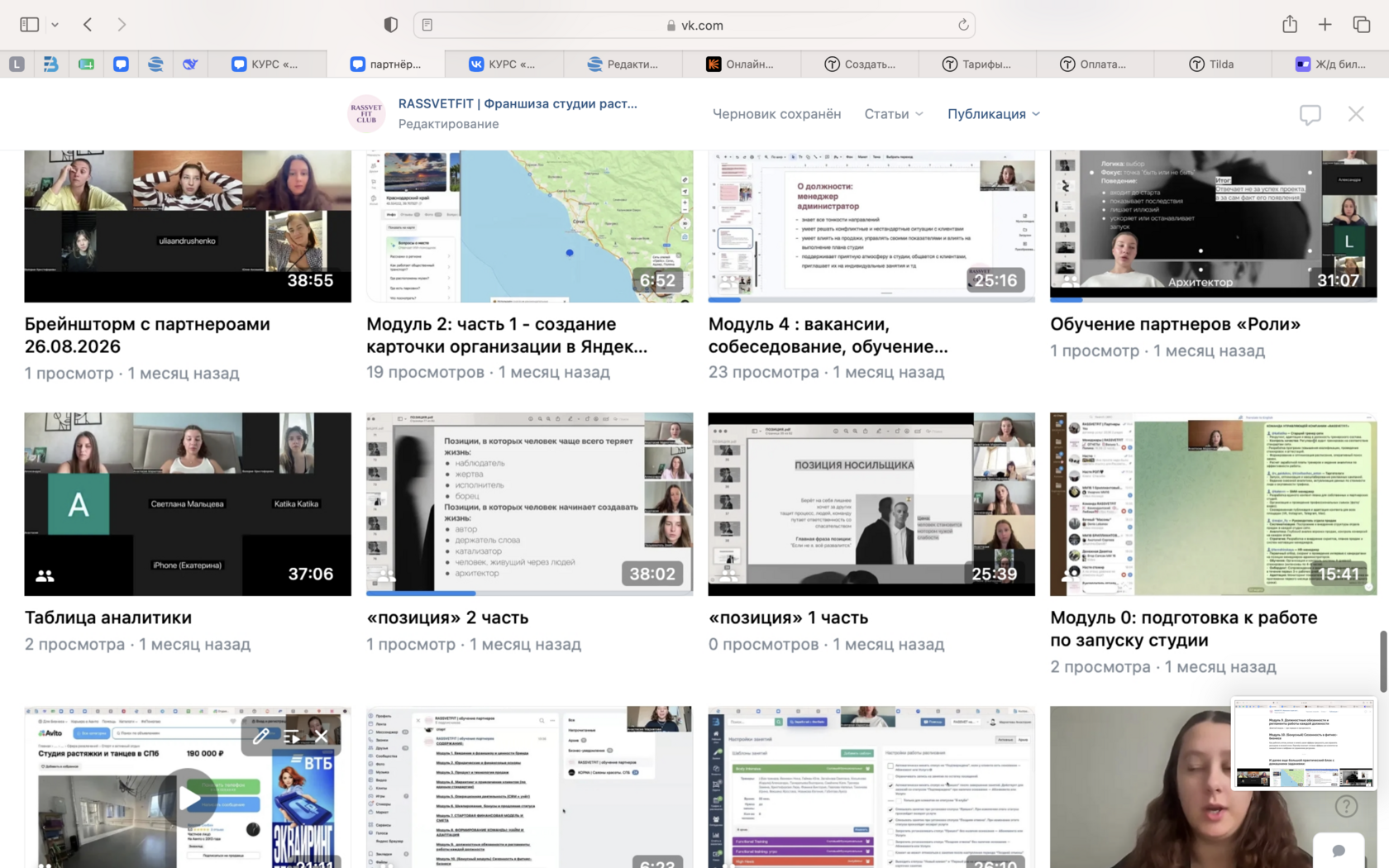The image size is (1389, 868).
Task: Go forward to the next page
Action: click(x=122, y=25)
